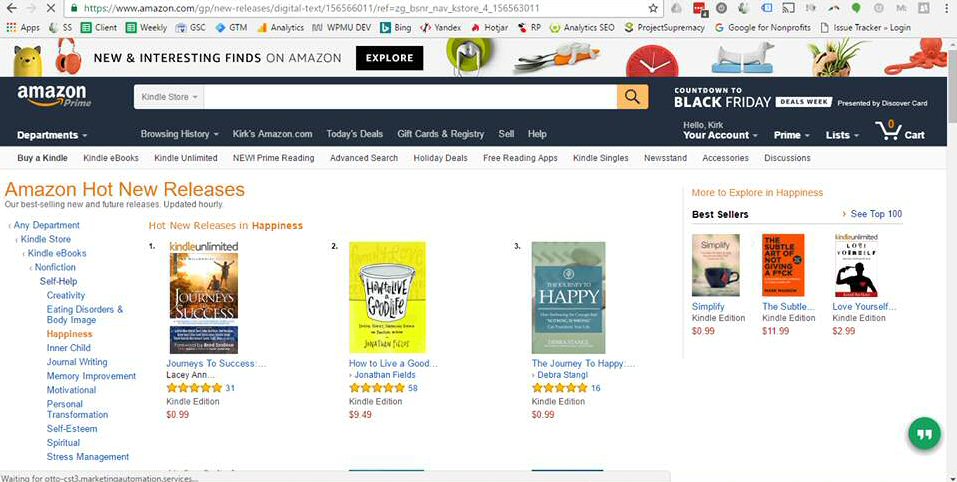This screenshot has width=957, height=482.
Task: Open the Simplify best seller thumbnail
Action: tap(715, 265)
